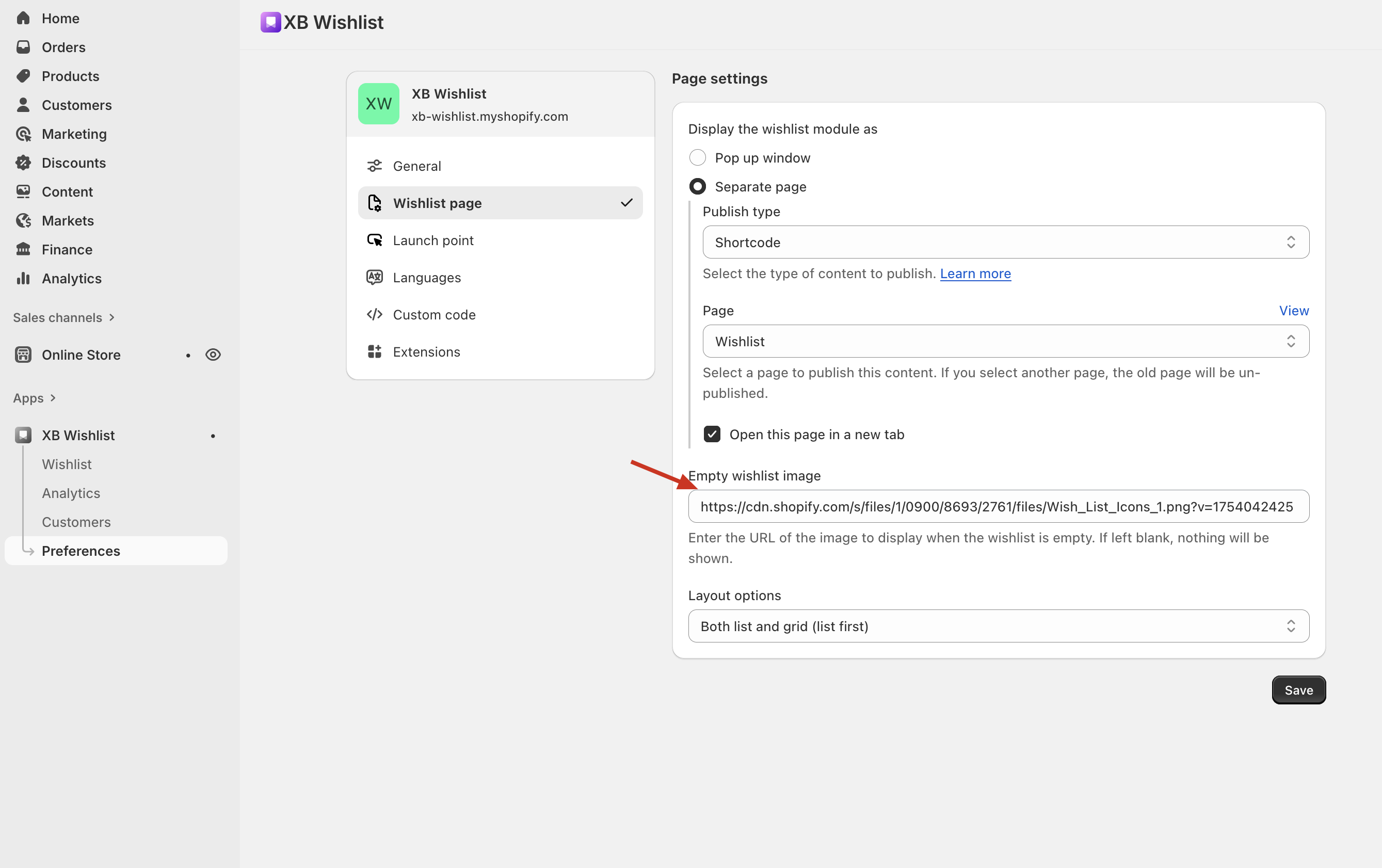Click the Languages translate icon

375,277
